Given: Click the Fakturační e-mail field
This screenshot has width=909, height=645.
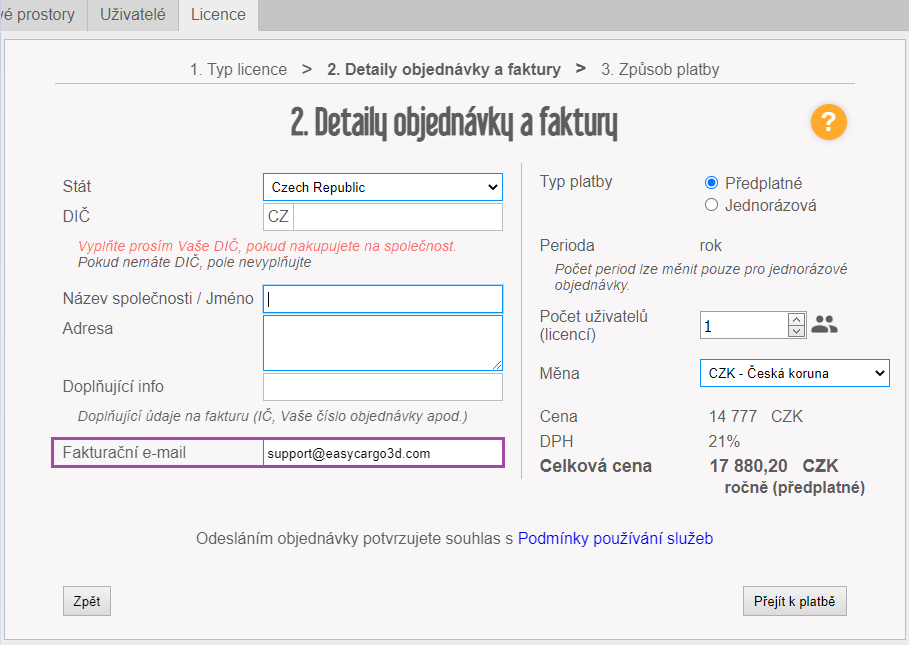Looking at the screenshot, I should [x=383, y=453].
